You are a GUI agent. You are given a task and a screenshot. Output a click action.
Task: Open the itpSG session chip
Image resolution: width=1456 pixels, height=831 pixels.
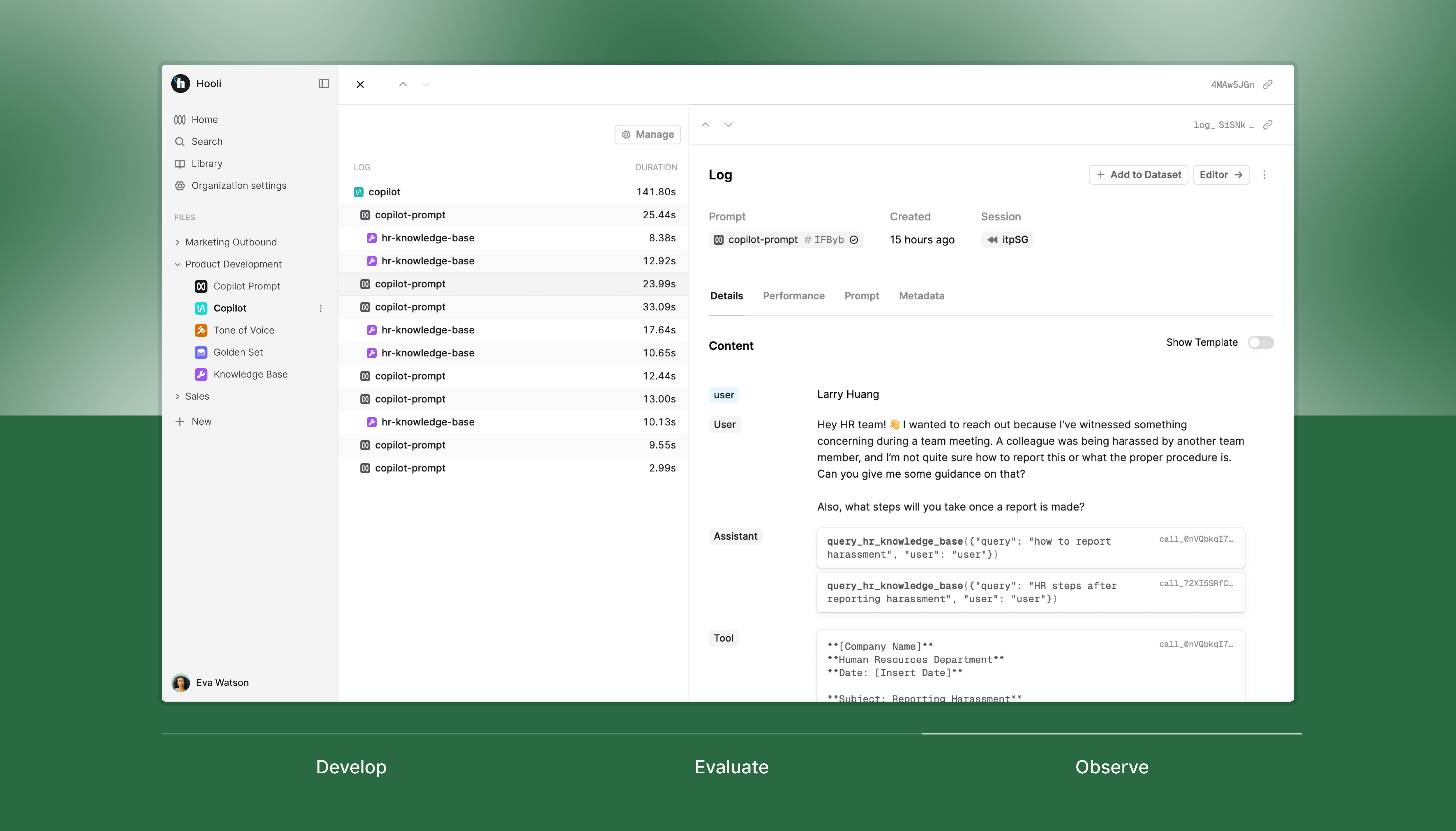coord(1007,240)
